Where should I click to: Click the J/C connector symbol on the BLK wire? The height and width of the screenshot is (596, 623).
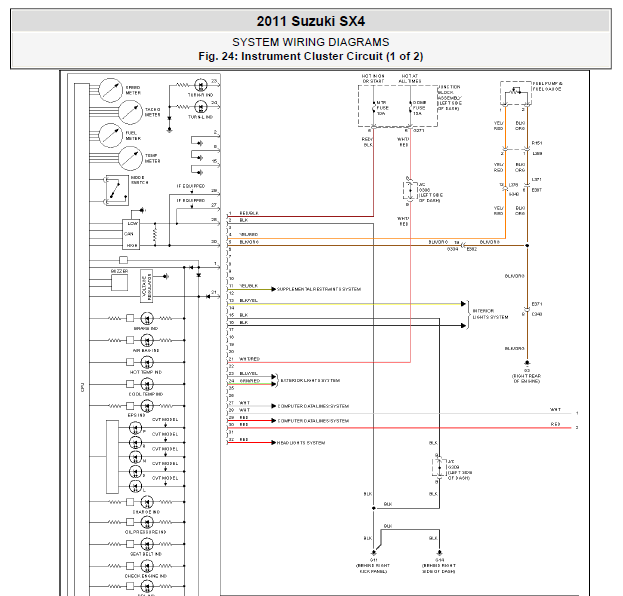(439, 468)
